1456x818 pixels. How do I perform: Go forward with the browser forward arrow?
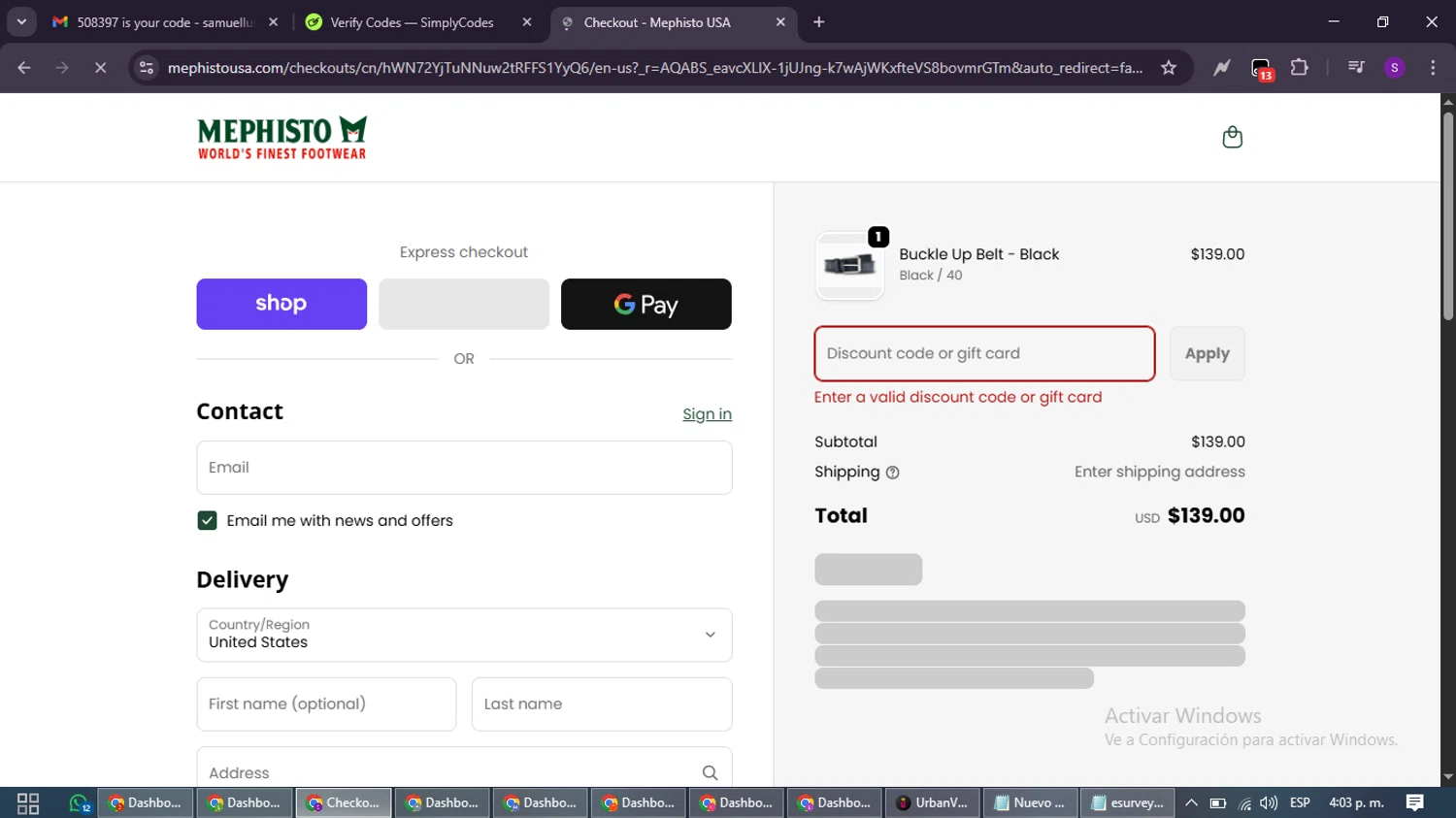click(x=62, y=68)
